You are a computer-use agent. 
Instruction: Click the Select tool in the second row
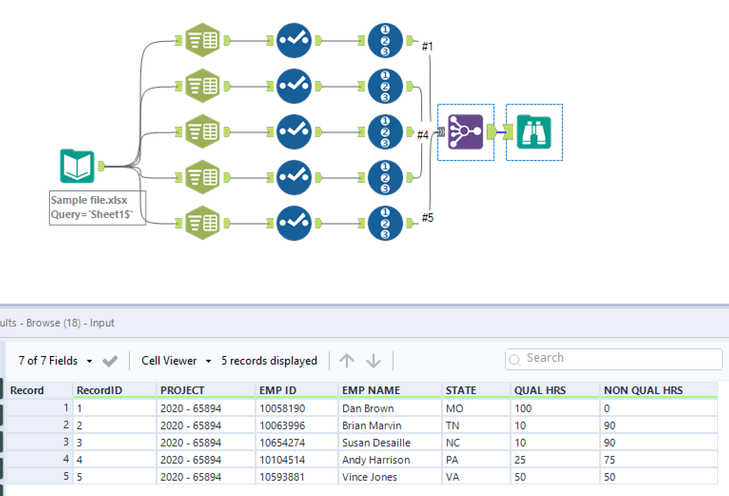click(x=294, y=86)
